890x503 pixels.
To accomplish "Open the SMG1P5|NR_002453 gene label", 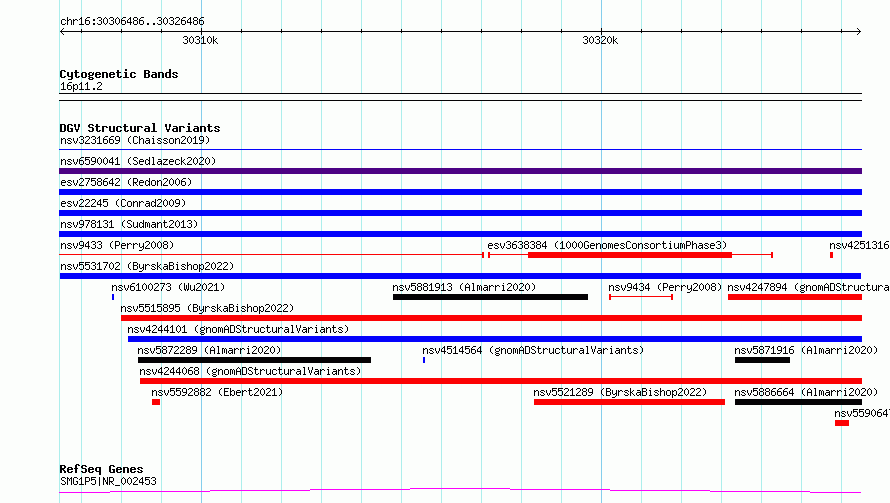I will 108,481.
